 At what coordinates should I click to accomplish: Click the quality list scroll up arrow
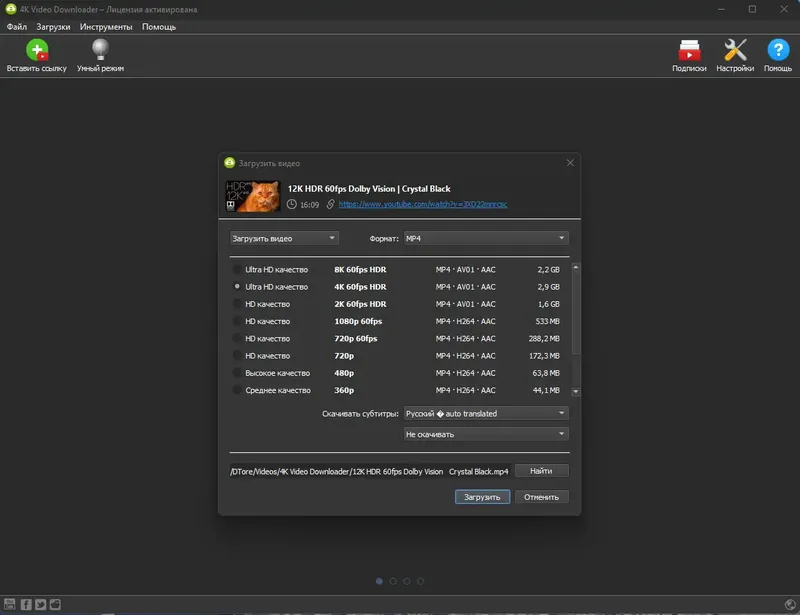(x=576, y=267)
